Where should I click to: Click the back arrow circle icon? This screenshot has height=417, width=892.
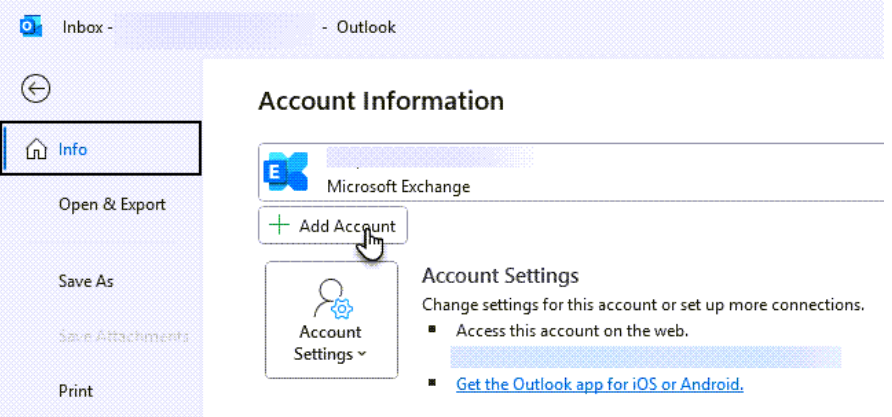pos(36,89)
